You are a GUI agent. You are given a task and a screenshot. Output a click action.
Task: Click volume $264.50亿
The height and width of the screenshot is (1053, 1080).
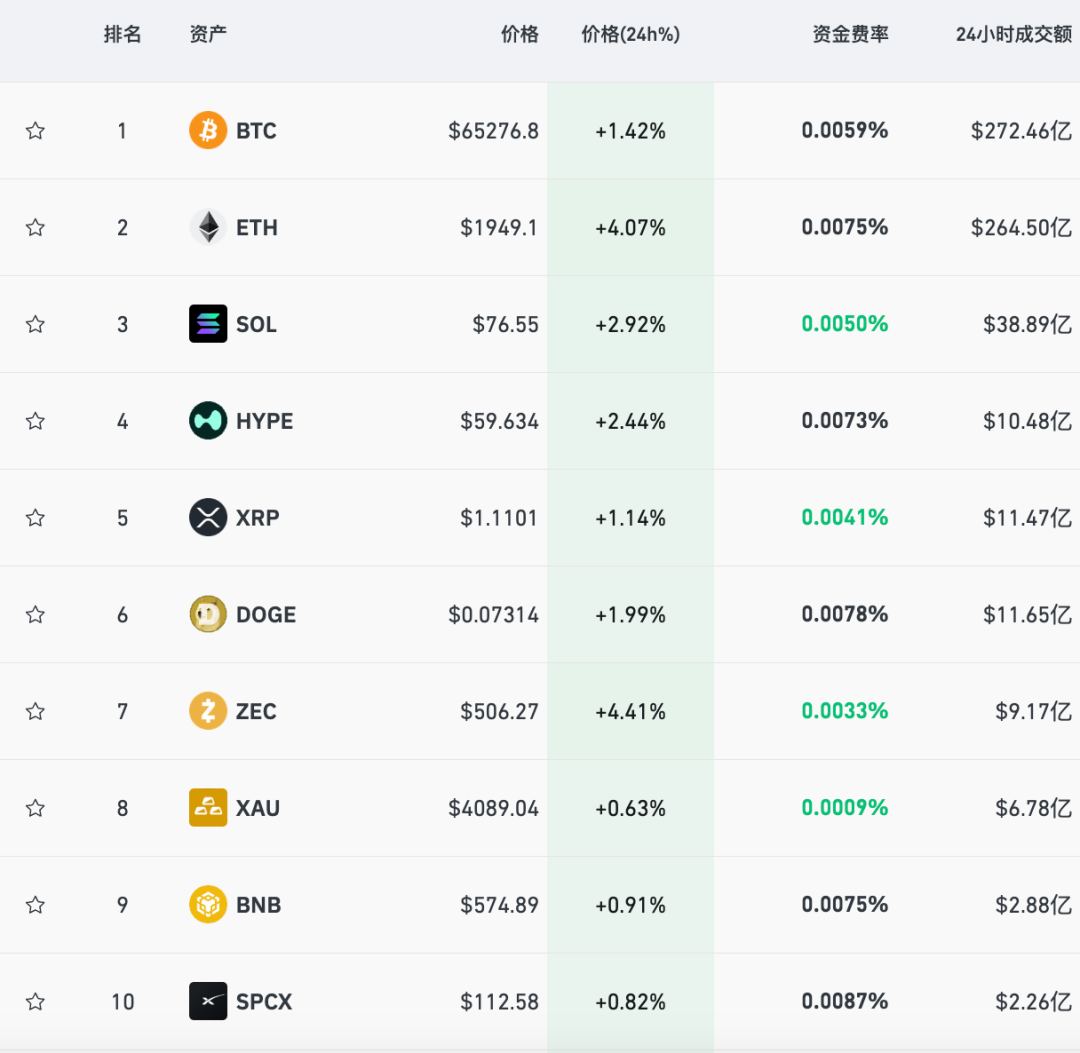coord(1021,227)
